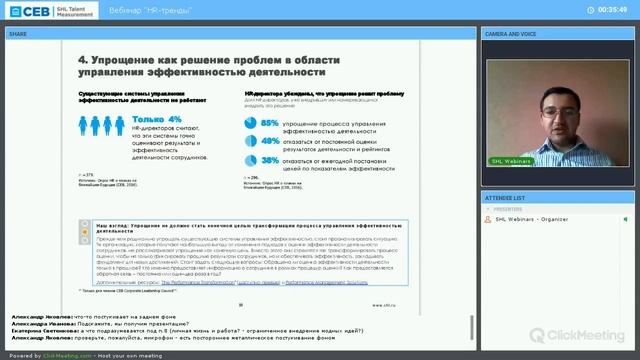Click the 38% pie chart icon

(250, 160)
